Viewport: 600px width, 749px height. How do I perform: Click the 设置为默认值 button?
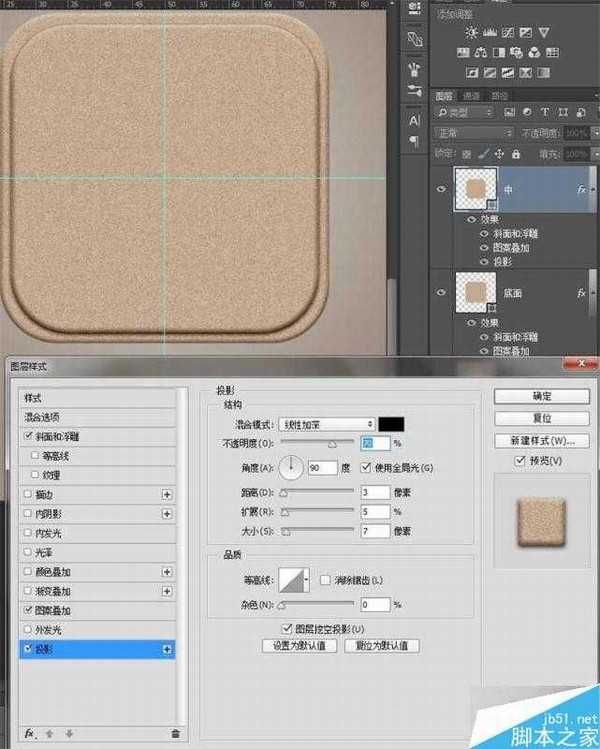[x=299, y=646]
